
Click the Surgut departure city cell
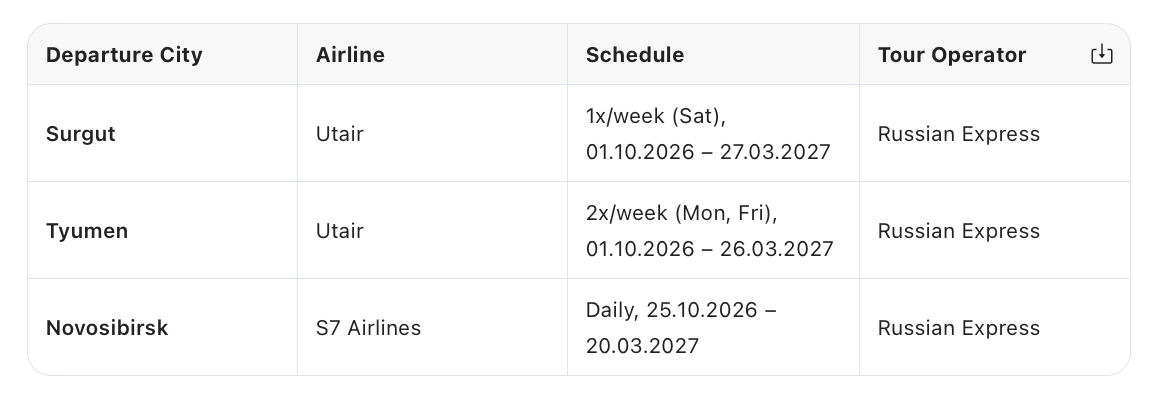(x=81, y=134)
